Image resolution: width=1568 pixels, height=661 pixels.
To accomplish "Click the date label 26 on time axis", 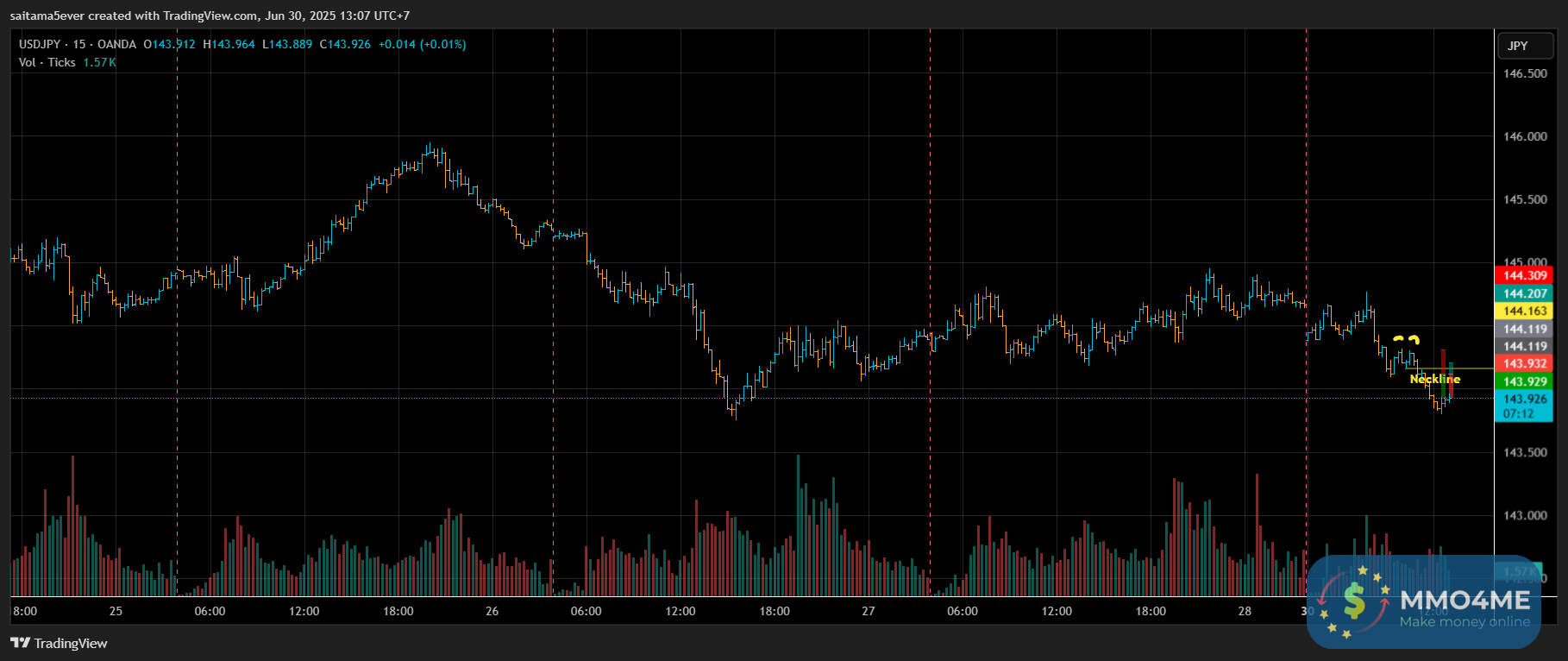I will click(x=492, y=611).
